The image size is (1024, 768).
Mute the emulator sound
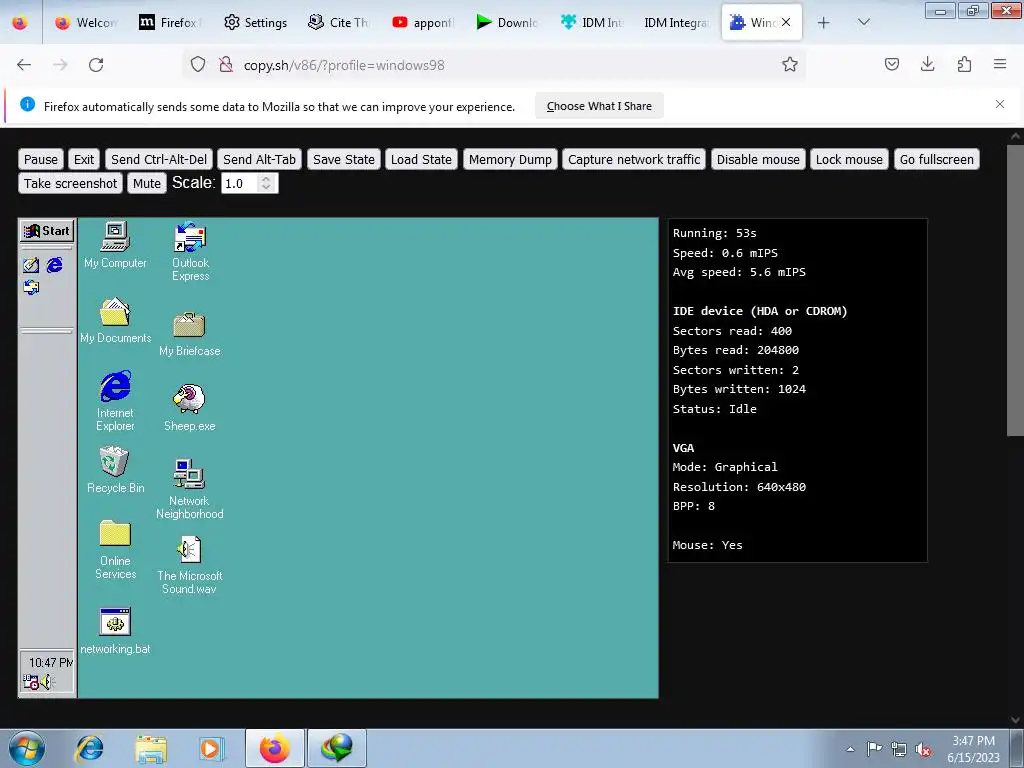pos(147,184)
